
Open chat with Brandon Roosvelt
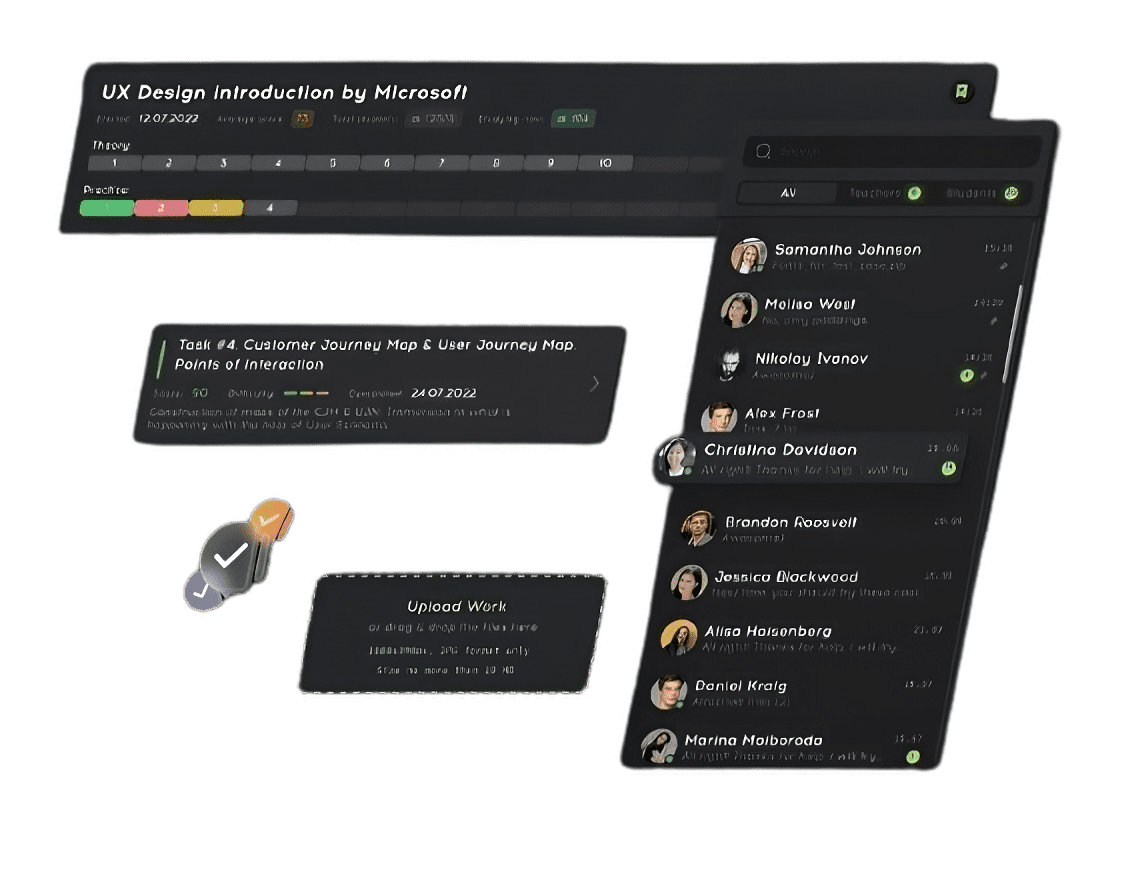819,528
